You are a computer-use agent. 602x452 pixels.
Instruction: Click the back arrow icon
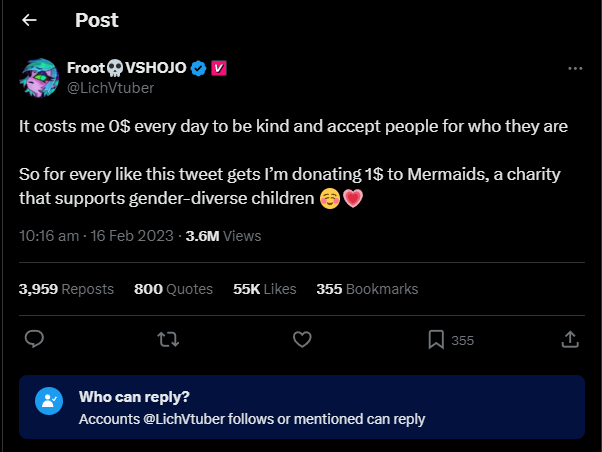point(30,20)
